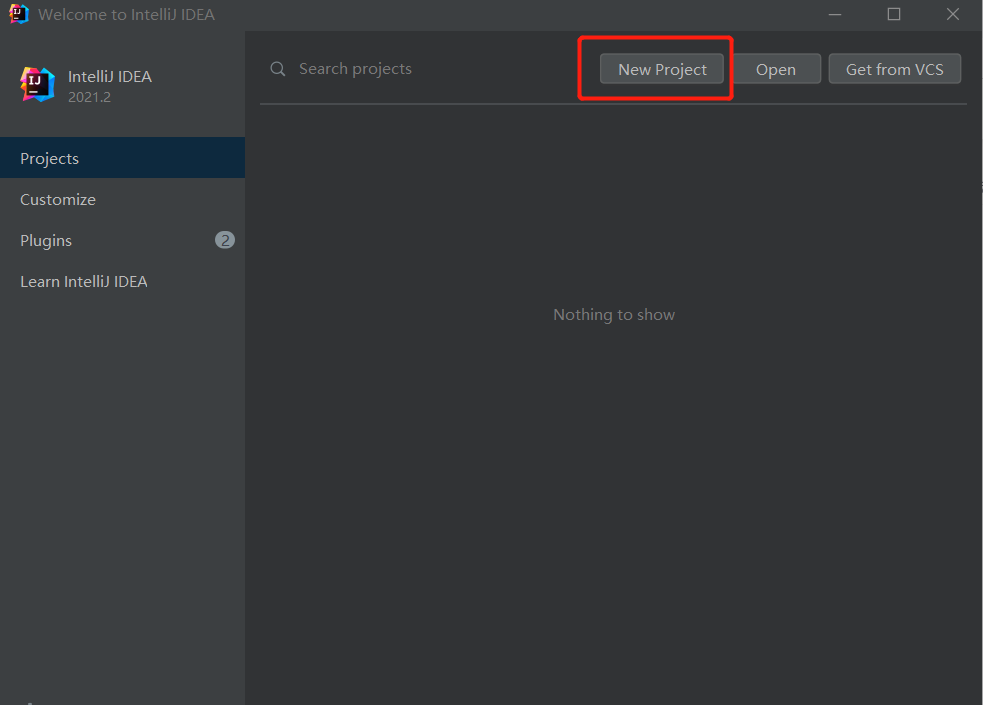Click the 'Welcome to IntelliJ IDEA' window title
The height and width of the screenshot is (705, 983).
[126, 15]
